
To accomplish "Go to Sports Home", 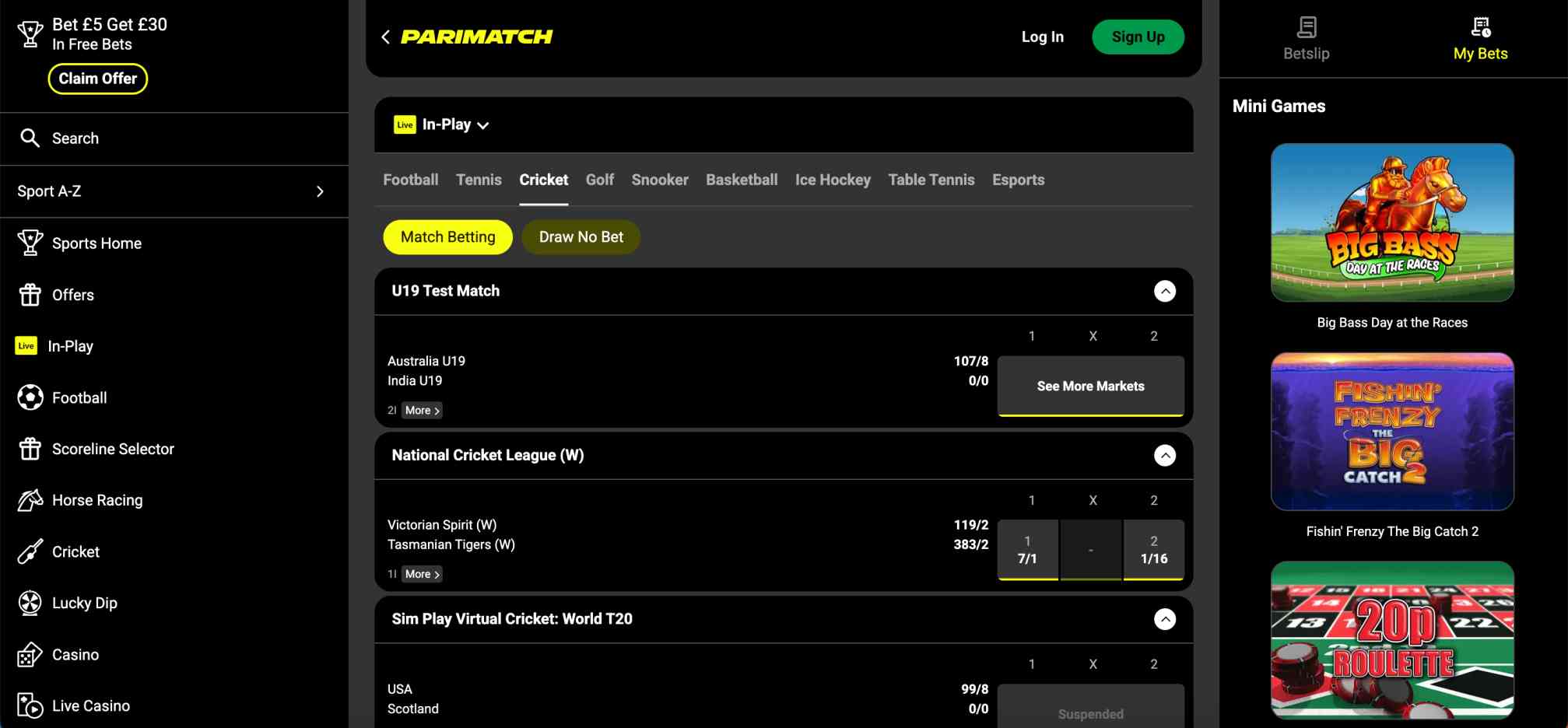I will click(x=96, y=243).
